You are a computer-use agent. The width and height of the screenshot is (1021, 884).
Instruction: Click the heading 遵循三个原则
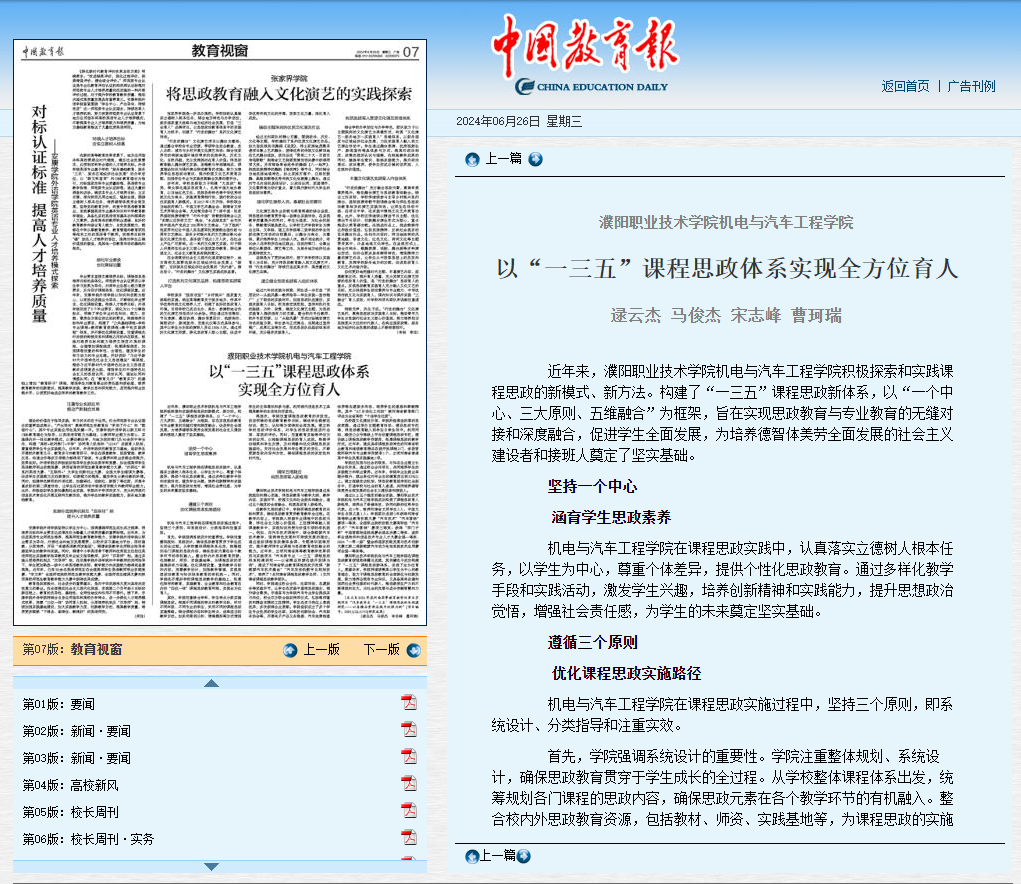[593, 642]
